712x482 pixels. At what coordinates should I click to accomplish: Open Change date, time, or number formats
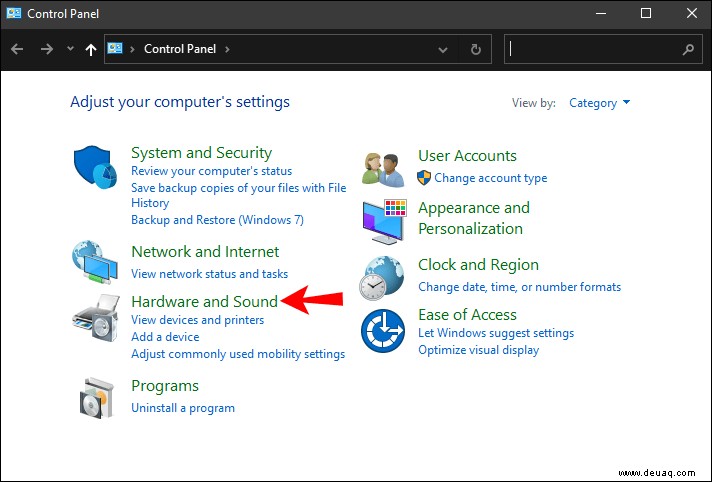519,287
